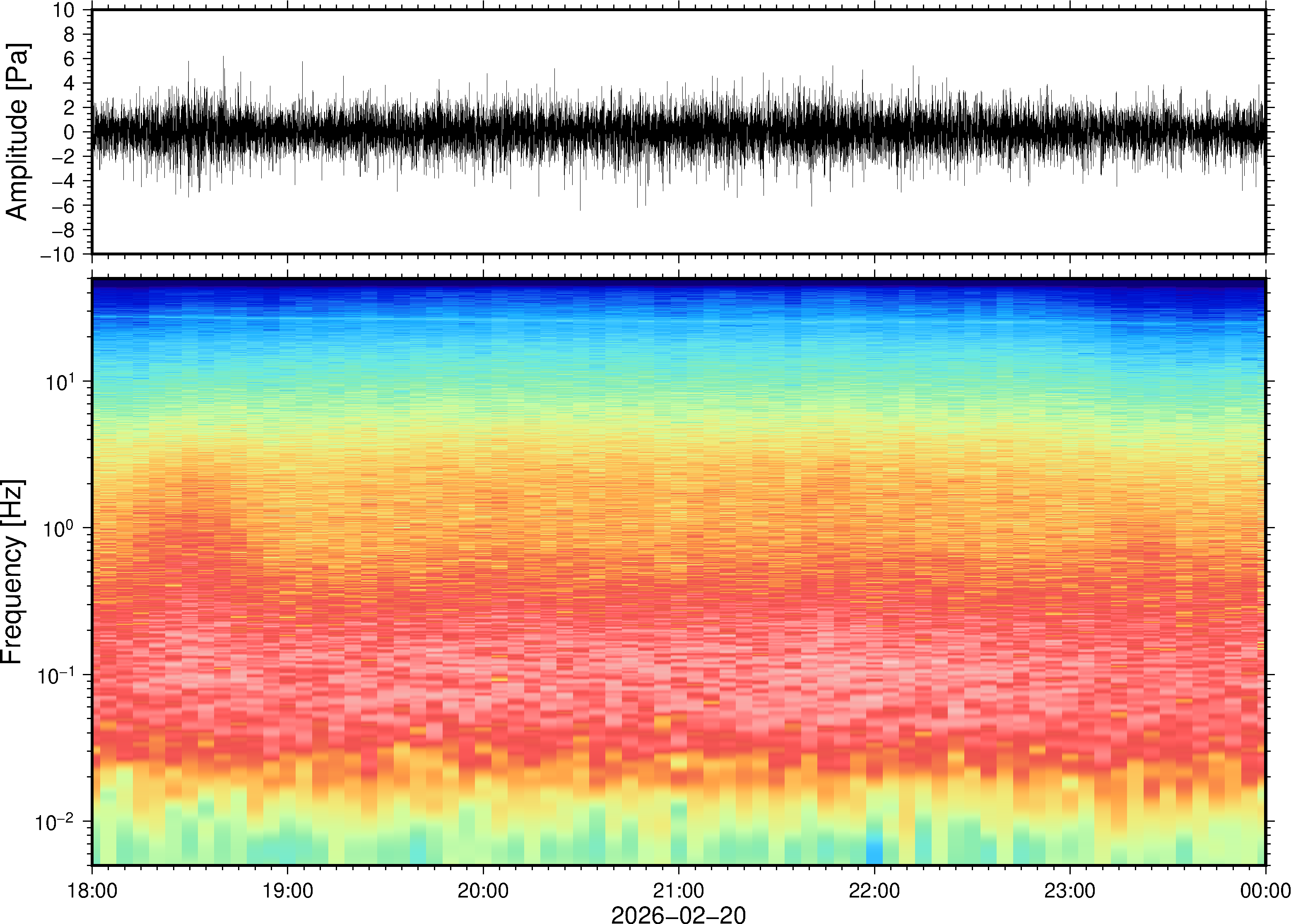
Task: Click the bright blue spectrogram cell near 22:00
Action: pos(874,854)
